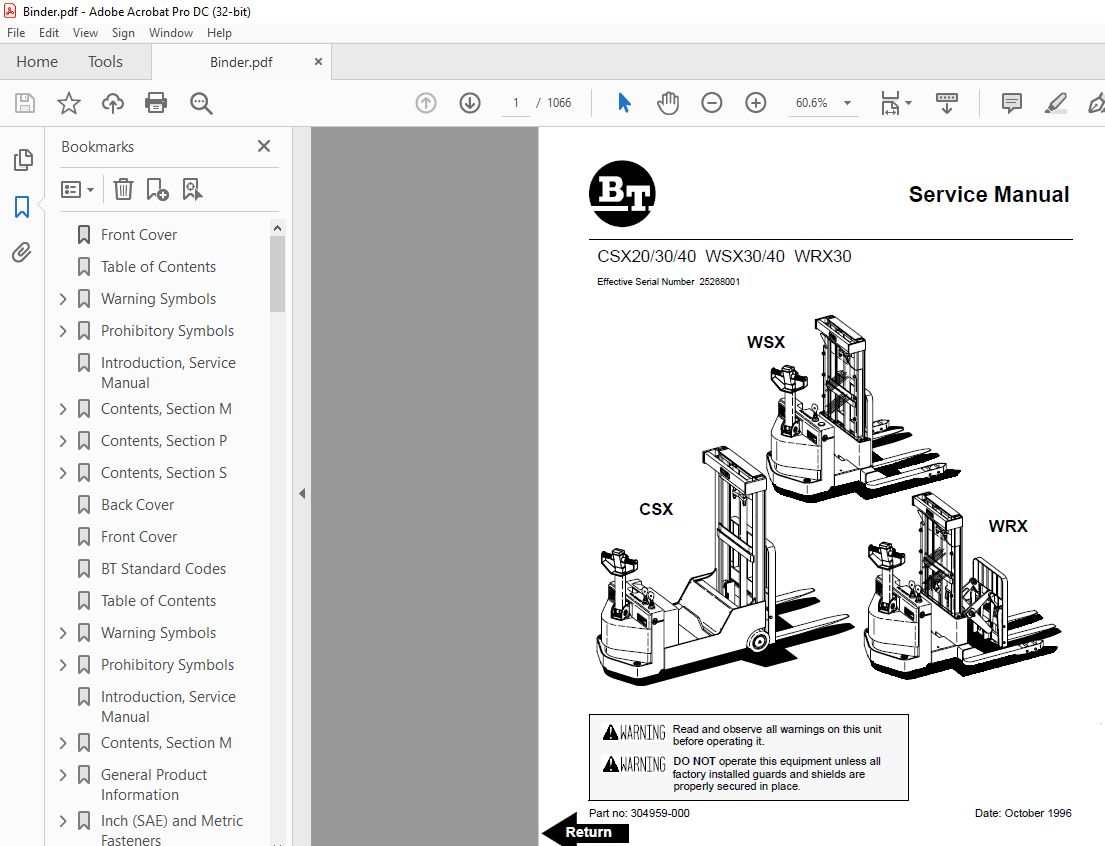Expand Contents, Section S bookmark
This screenshot has height=846, width=1105.
click(63, 473)
